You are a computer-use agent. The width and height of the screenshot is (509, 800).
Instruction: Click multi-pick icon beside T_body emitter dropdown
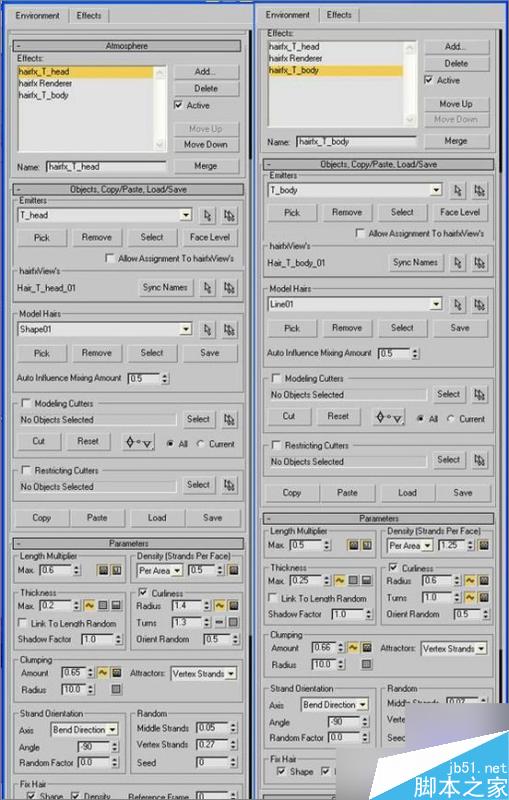(x=479, y=190)
